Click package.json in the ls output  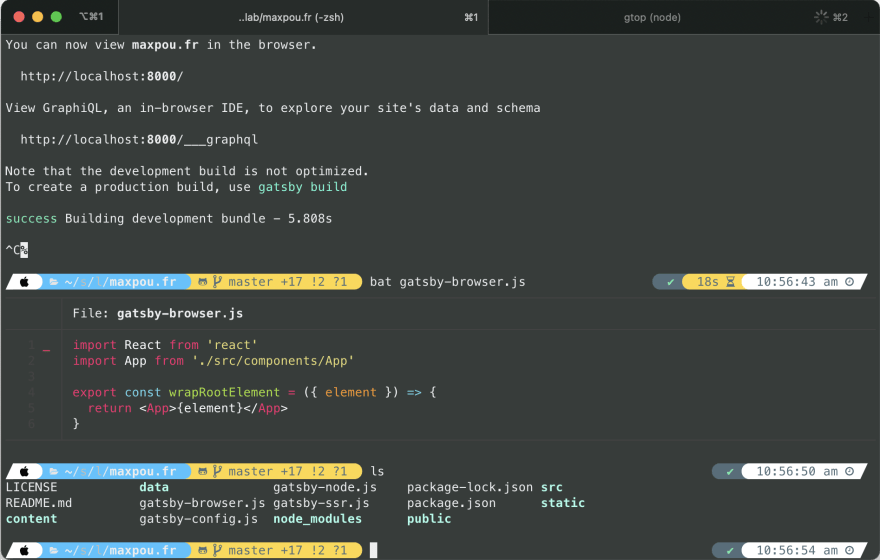(451, 503)
